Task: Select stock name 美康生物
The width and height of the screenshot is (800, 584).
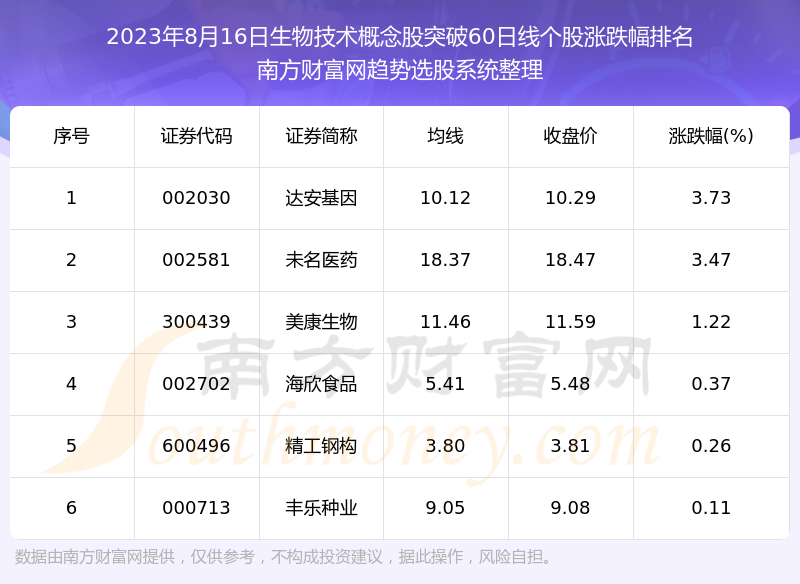Action: pyautogui.click(x=321, y=322)
